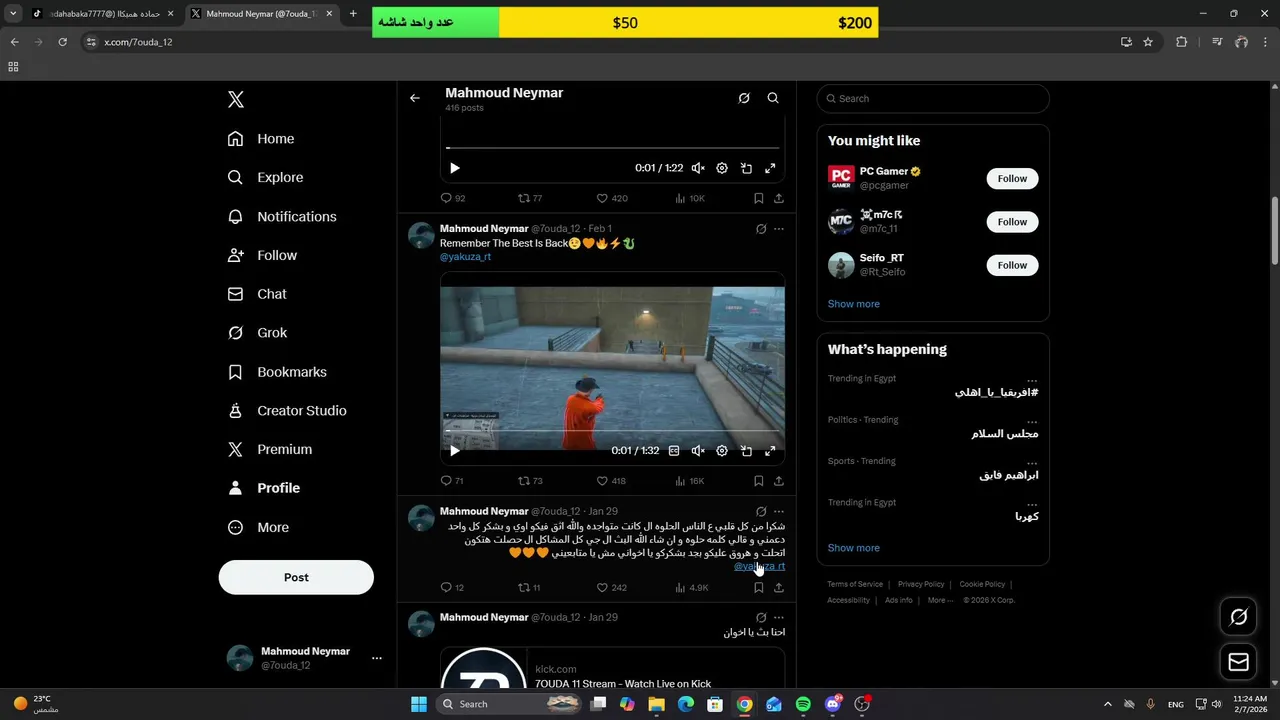Screen dimensions: 1280x720
Task: Open Creator Studio in sidebar
Action: pyautogui.click(x=287, y=411)
